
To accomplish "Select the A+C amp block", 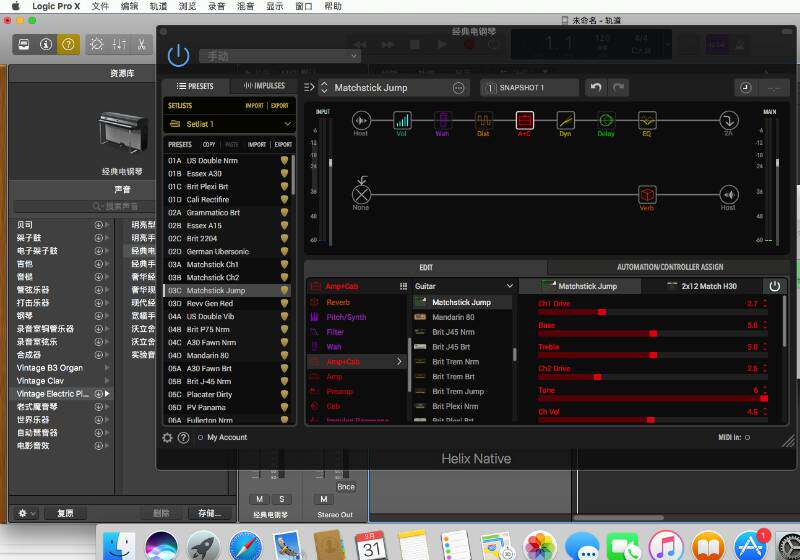I will (524, 121).
